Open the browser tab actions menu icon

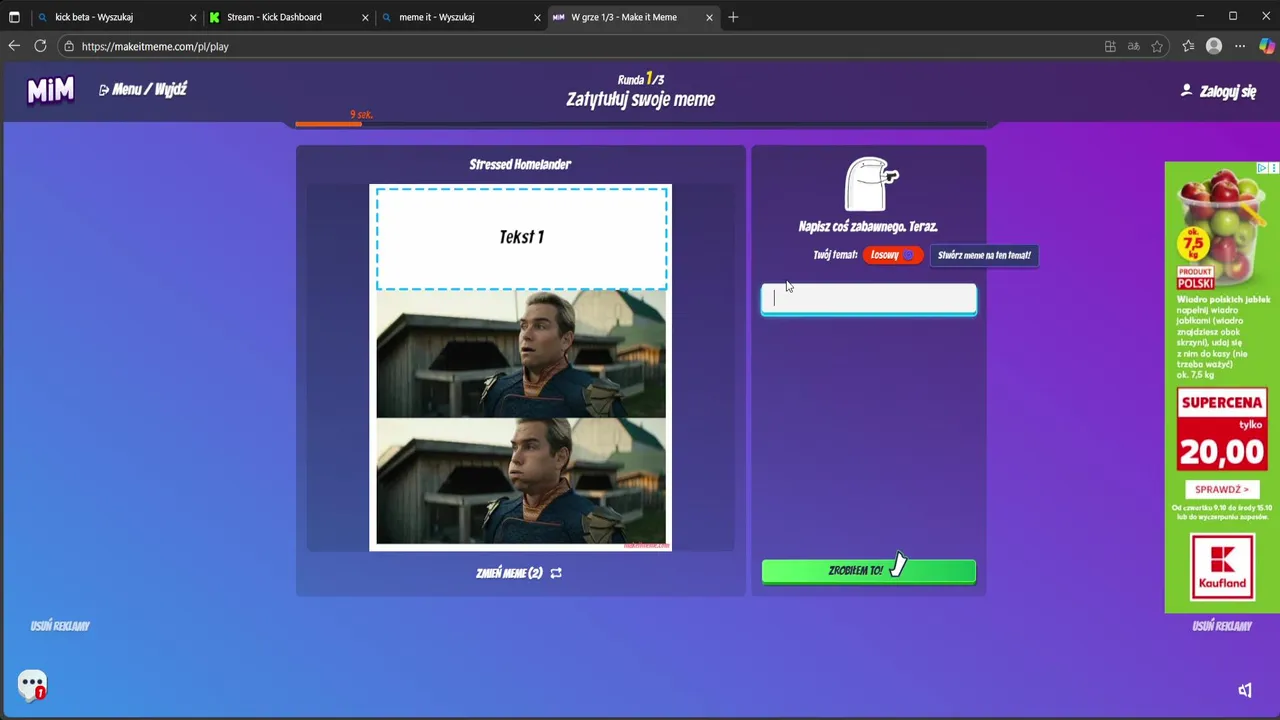[14, 17]
